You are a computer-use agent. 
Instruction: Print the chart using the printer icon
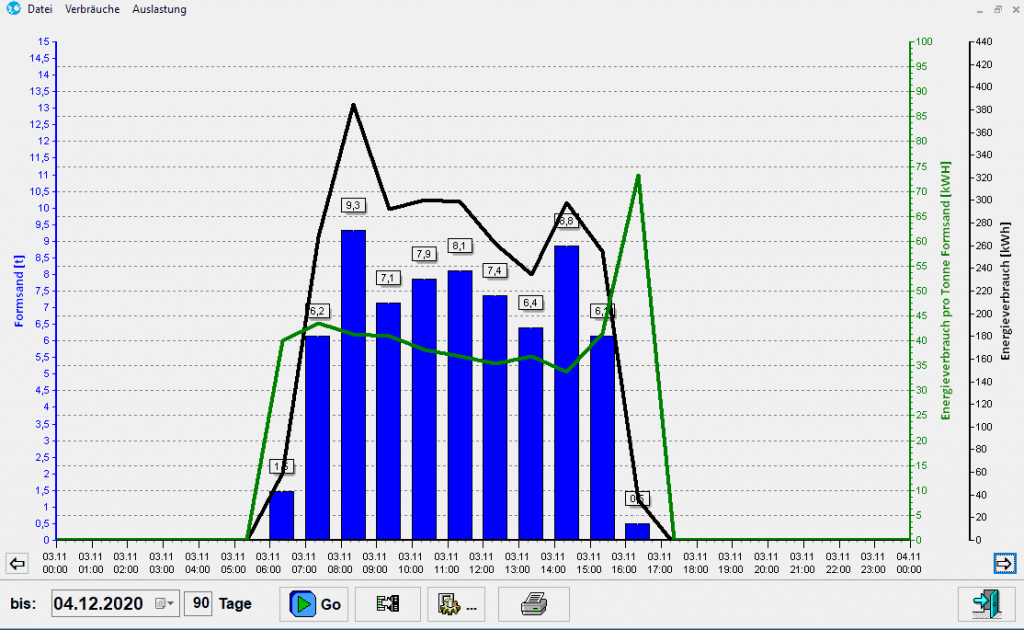pyautogui.click(x=535, y=604)
